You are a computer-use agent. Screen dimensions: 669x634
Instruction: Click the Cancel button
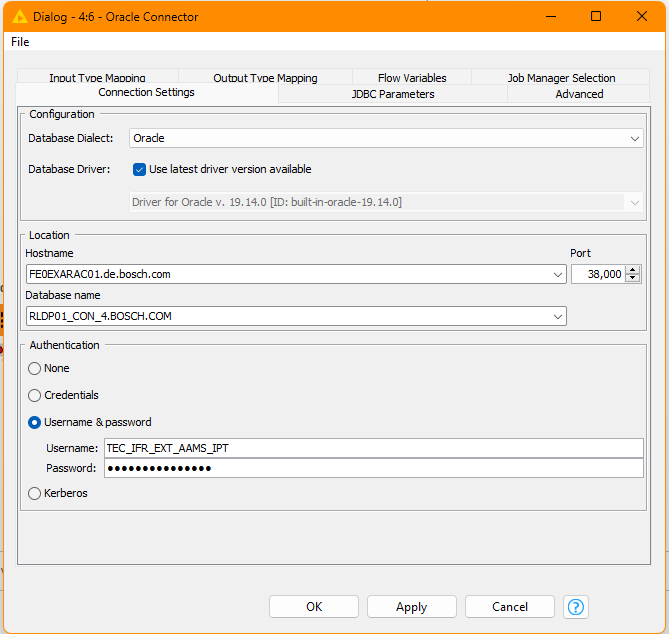pyautogui.click(x=509, y=607)
